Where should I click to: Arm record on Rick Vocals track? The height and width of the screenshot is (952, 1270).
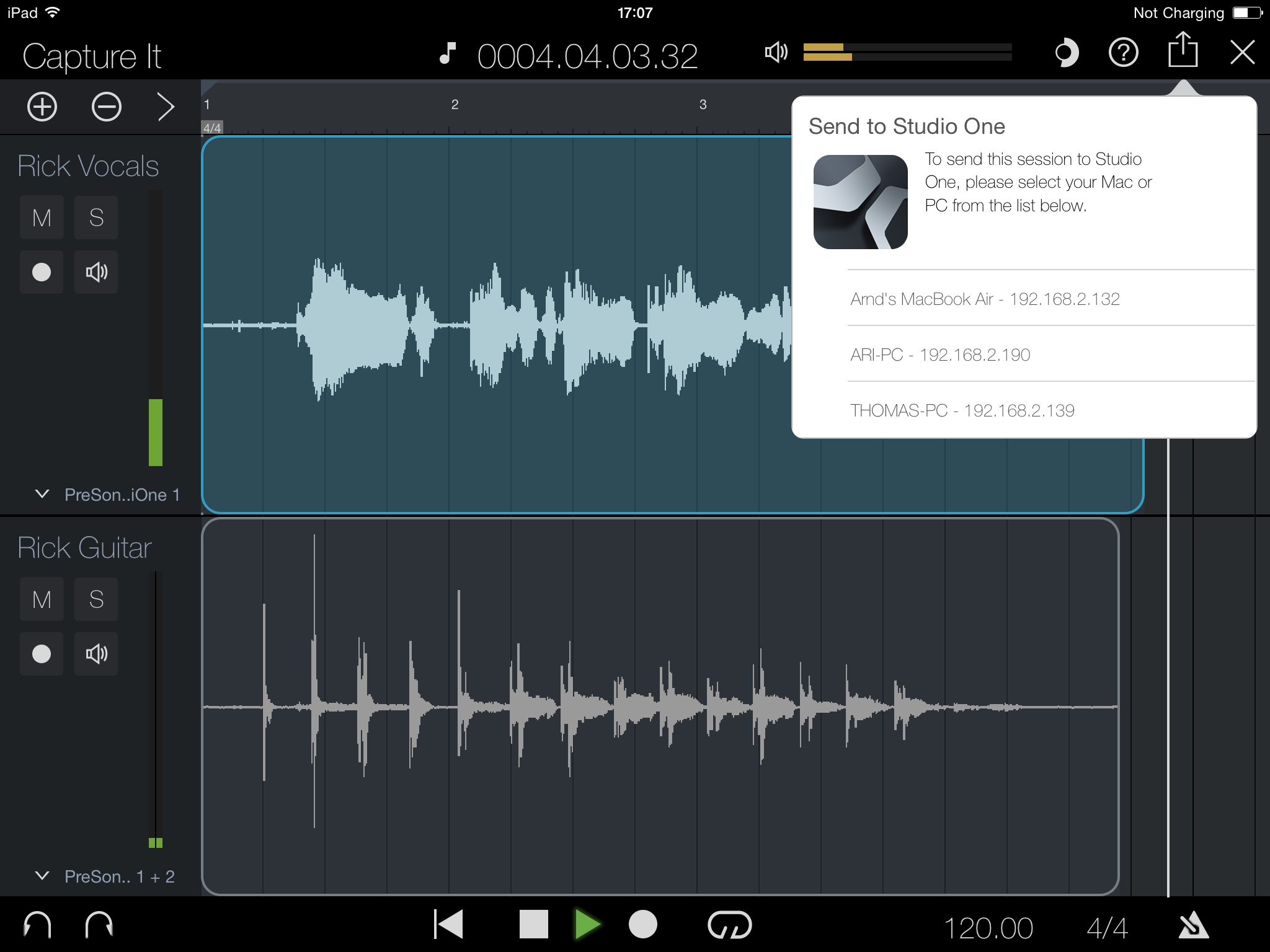42,272
